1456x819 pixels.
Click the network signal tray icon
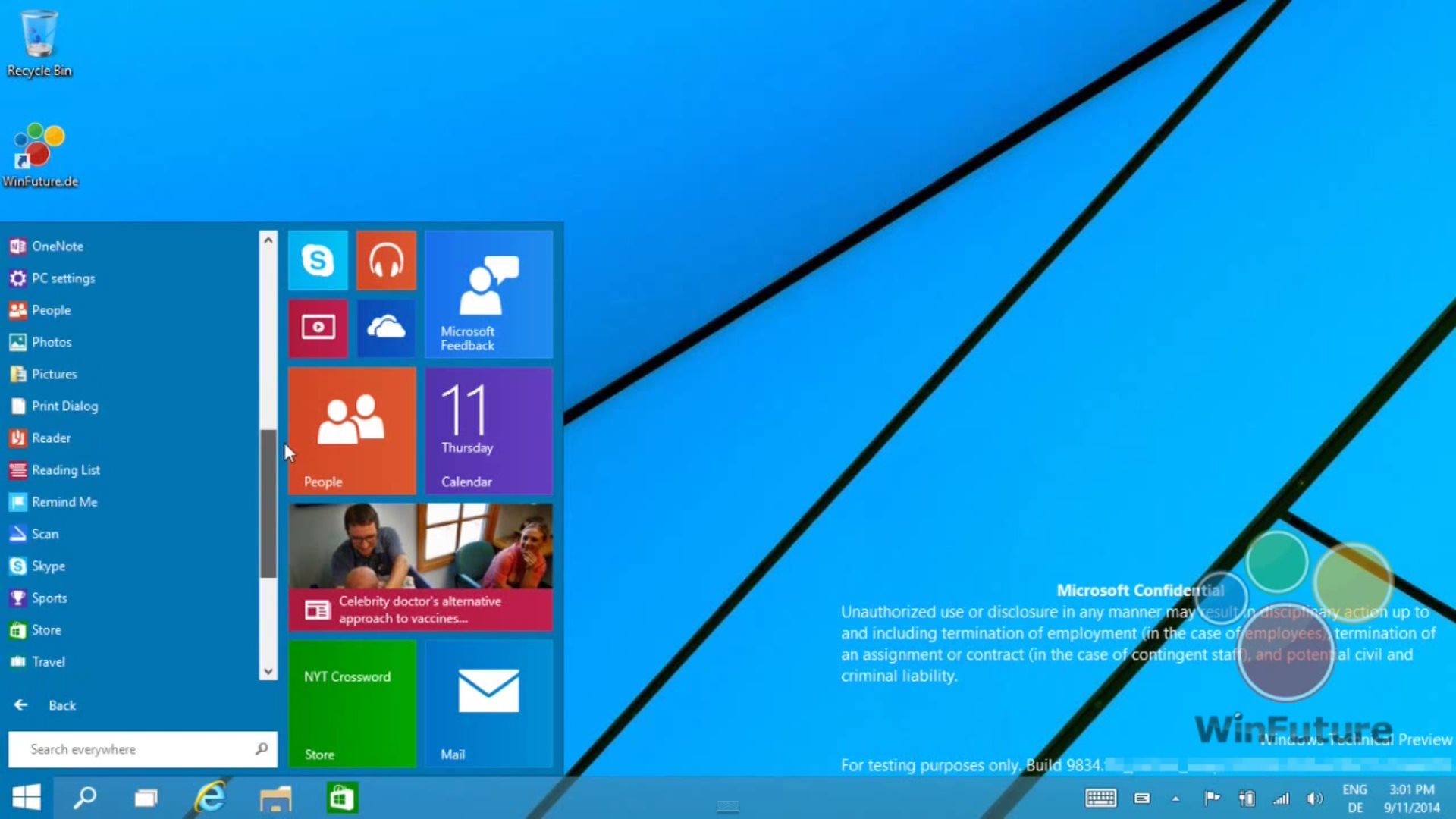pos(1281,798)
